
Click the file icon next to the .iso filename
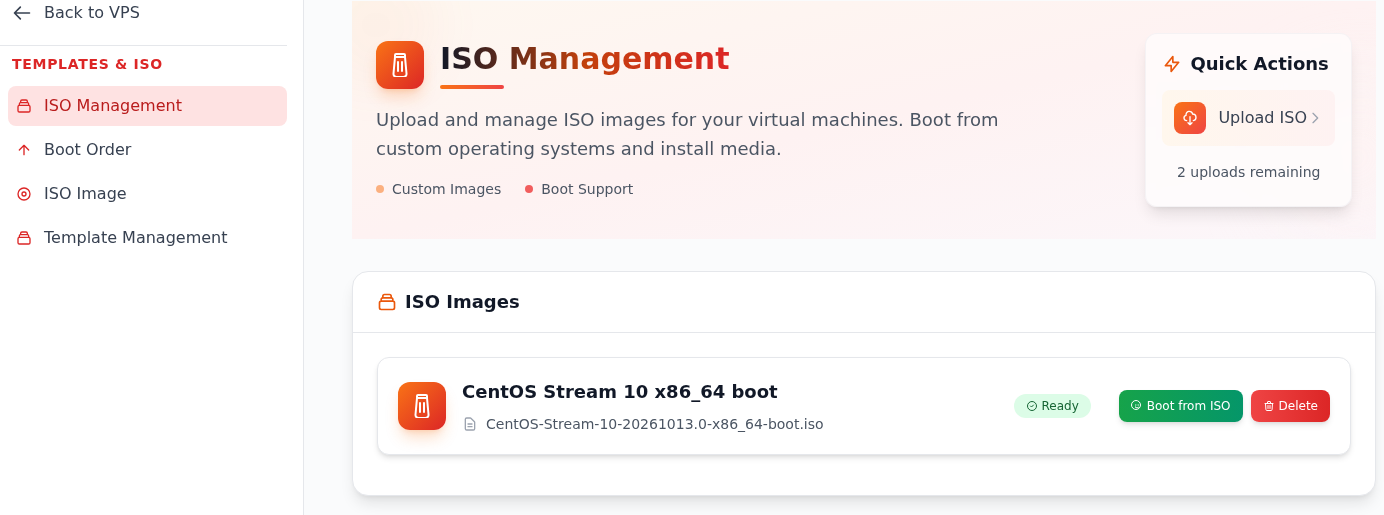[470, 424]
